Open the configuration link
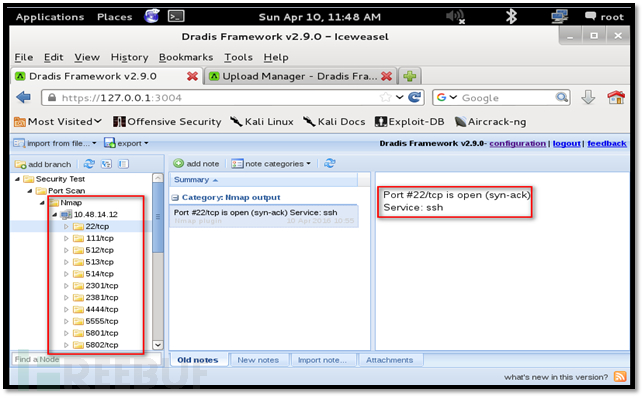 tap(518, 143)
